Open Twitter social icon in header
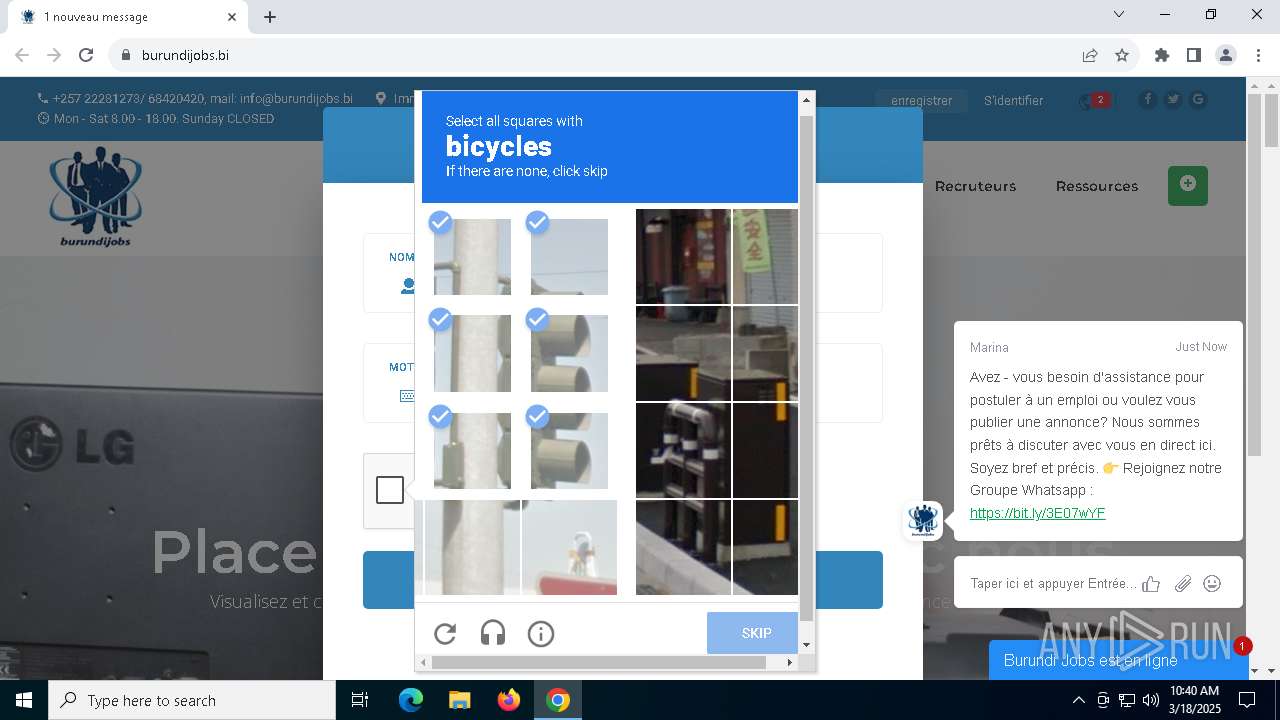1280x720 pixels. click(x=1173, y=100)
